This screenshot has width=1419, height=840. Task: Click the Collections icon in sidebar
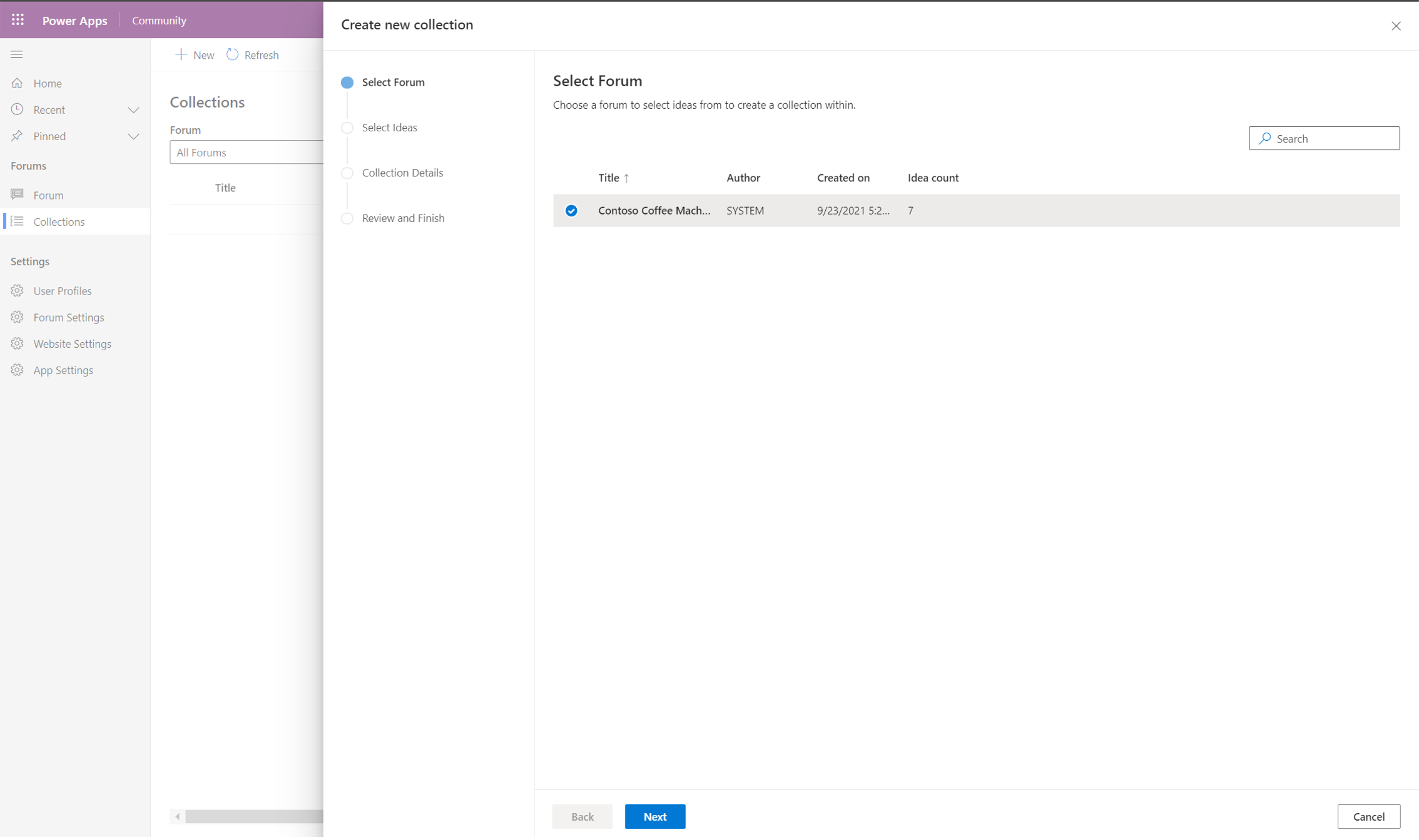[17, 222]
